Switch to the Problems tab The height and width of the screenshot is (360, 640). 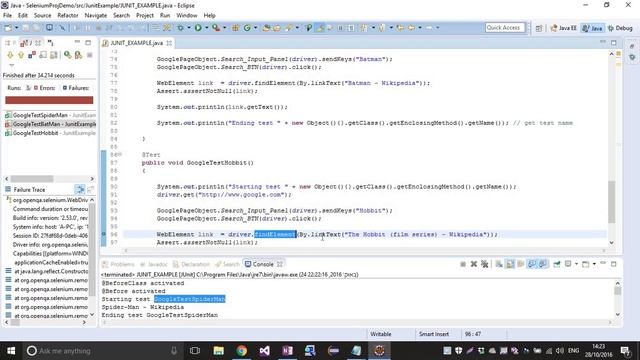click(x=118, y=264)
